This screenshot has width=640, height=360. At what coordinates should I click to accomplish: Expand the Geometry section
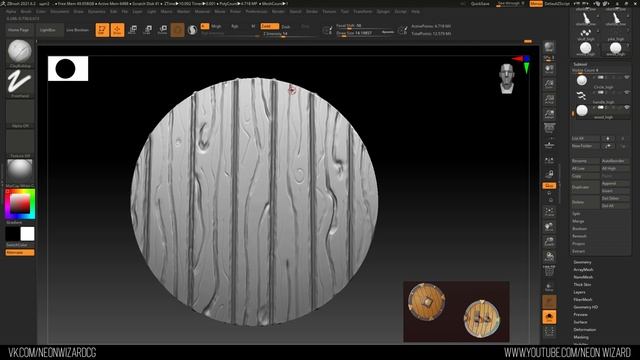click(582, 262)
